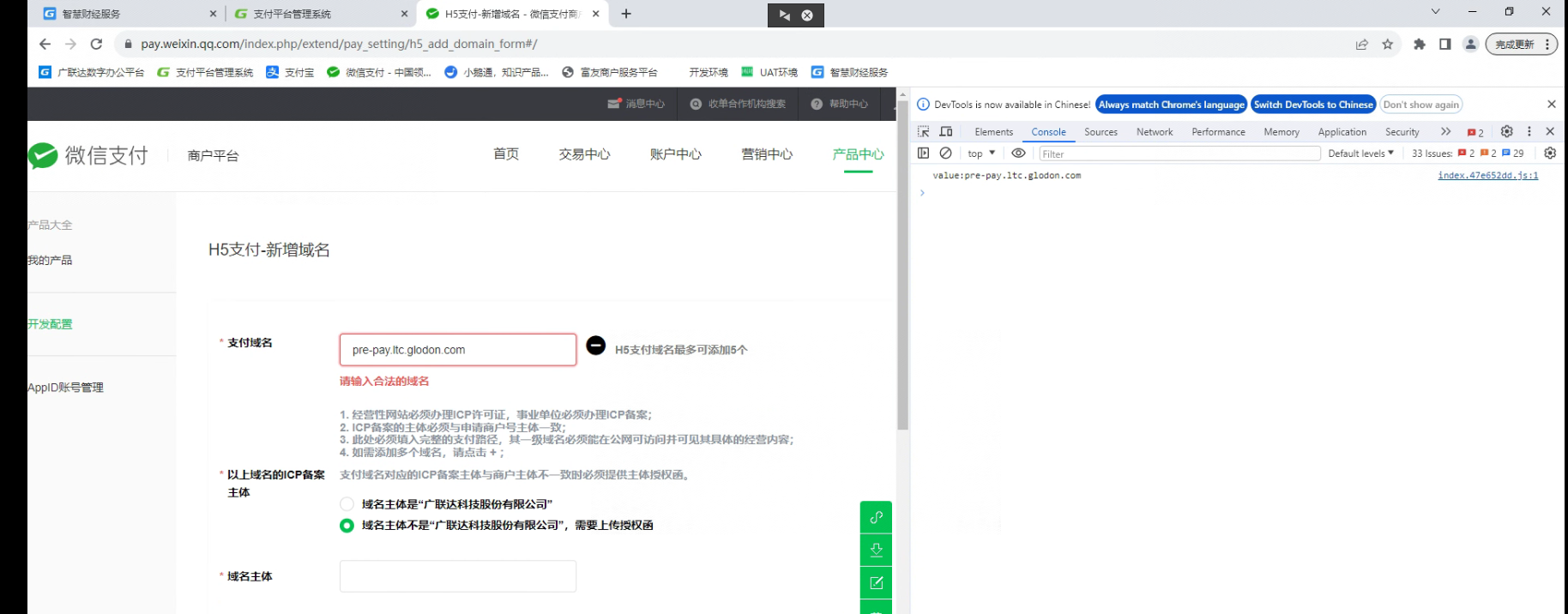Click the green link float button

[x=876, y=517]
